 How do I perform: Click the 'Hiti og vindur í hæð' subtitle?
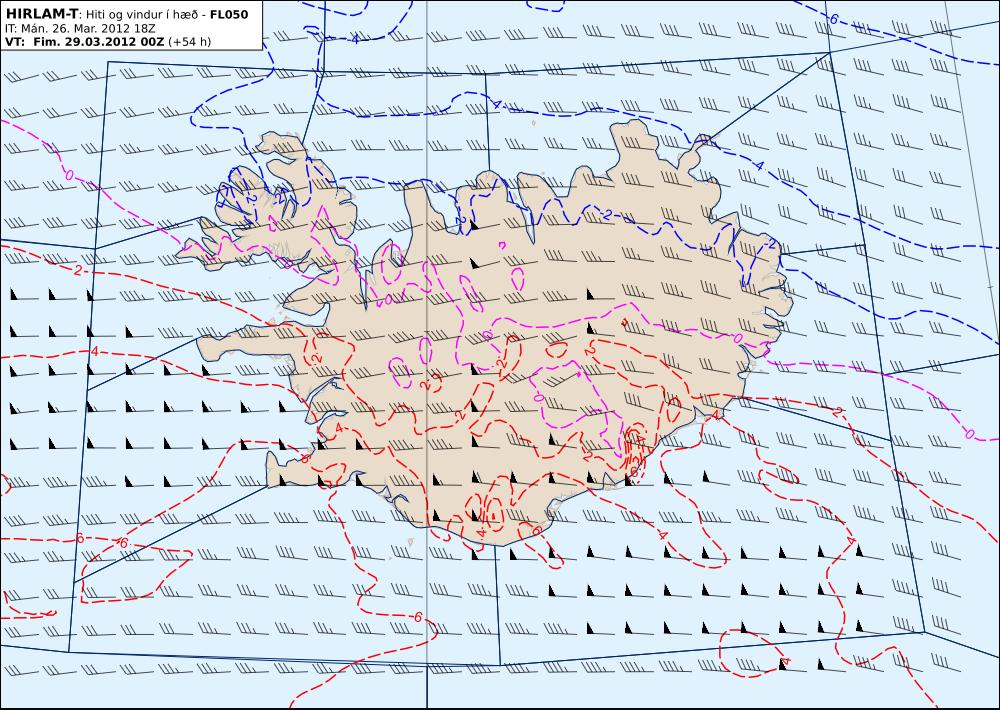(141, 15)
